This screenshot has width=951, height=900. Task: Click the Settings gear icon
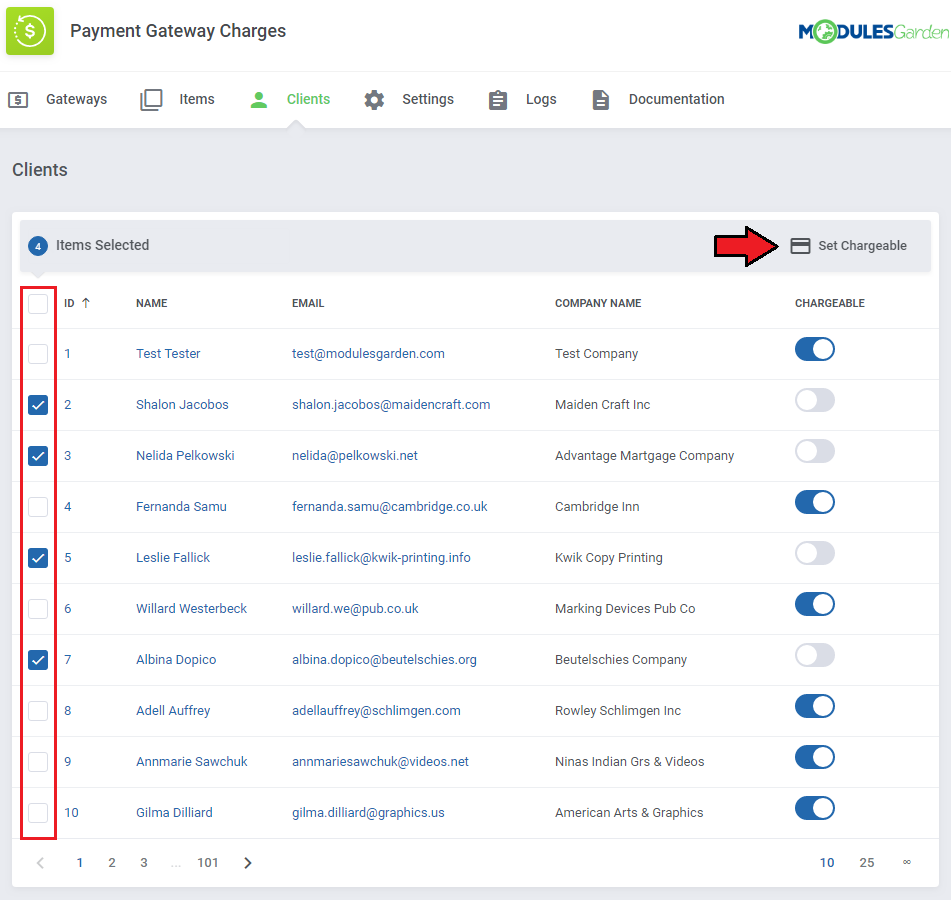(374, 99)
